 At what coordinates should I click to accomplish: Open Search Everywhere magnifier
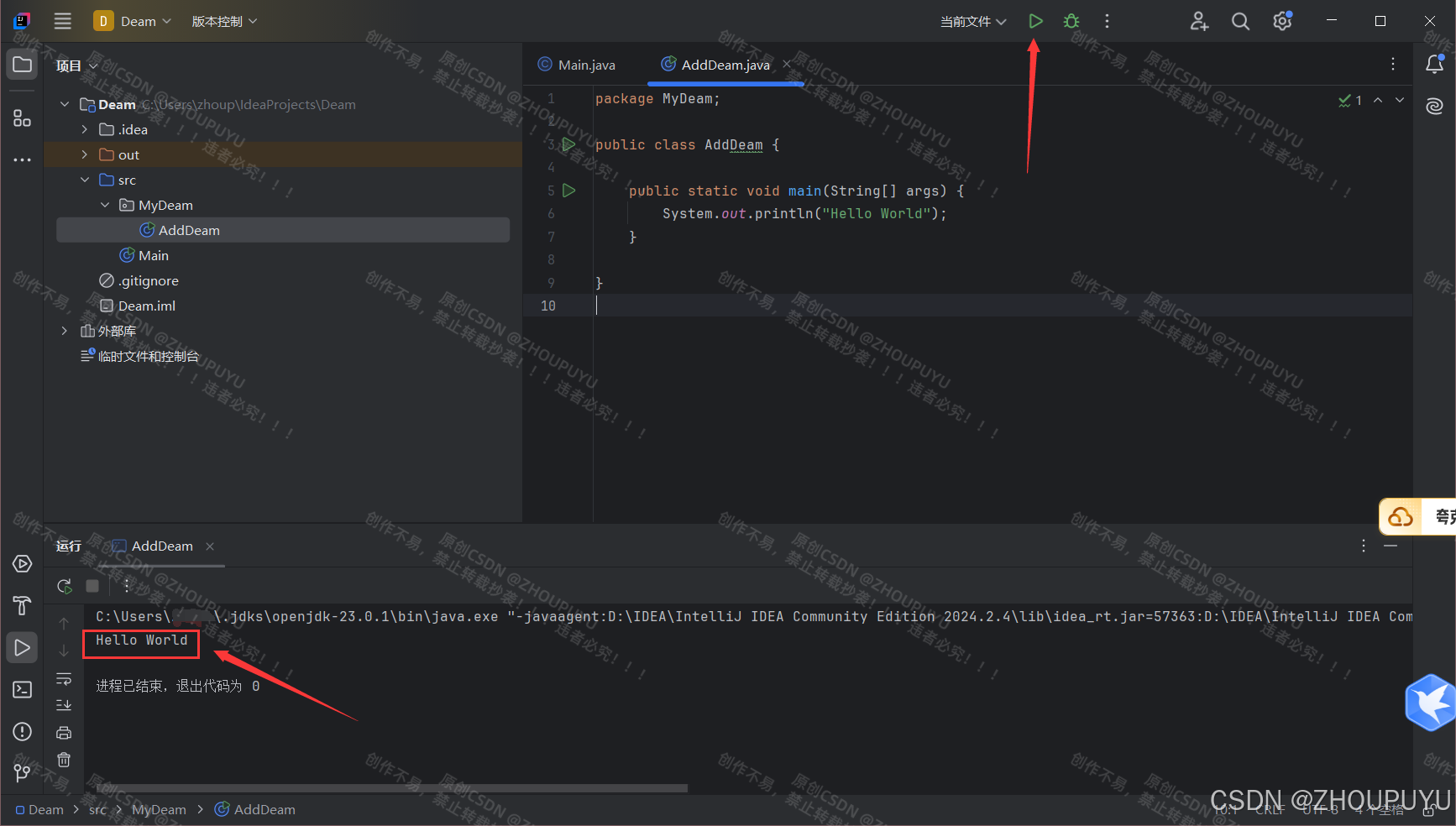(x=1240, y=21)
